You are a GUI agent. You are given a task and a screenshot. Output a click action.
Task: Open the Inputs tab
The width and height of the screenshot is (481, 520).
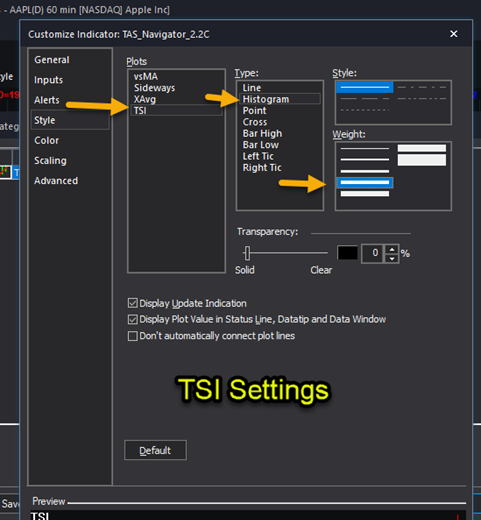point(48,80)
